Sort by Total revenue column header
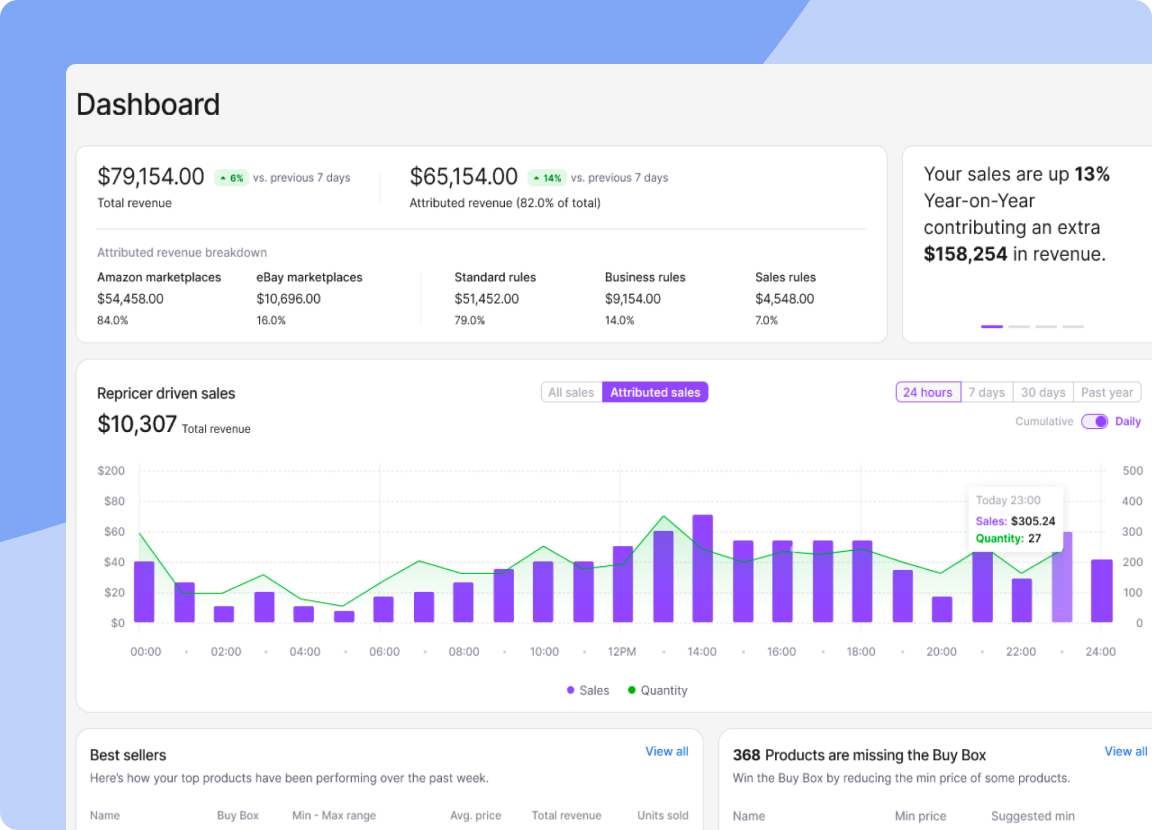1152x830 pixels. click(x=566, y=815)
